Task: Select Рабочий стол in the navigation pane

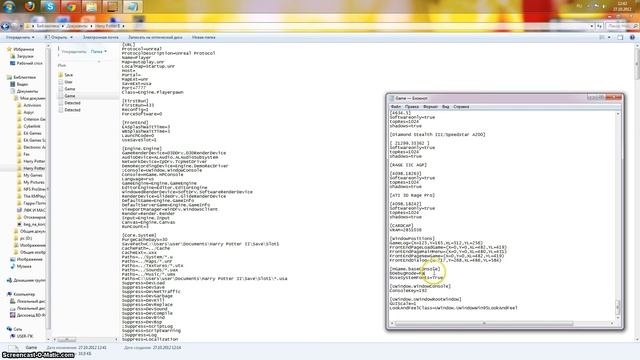Action: [x=26, y=63]
